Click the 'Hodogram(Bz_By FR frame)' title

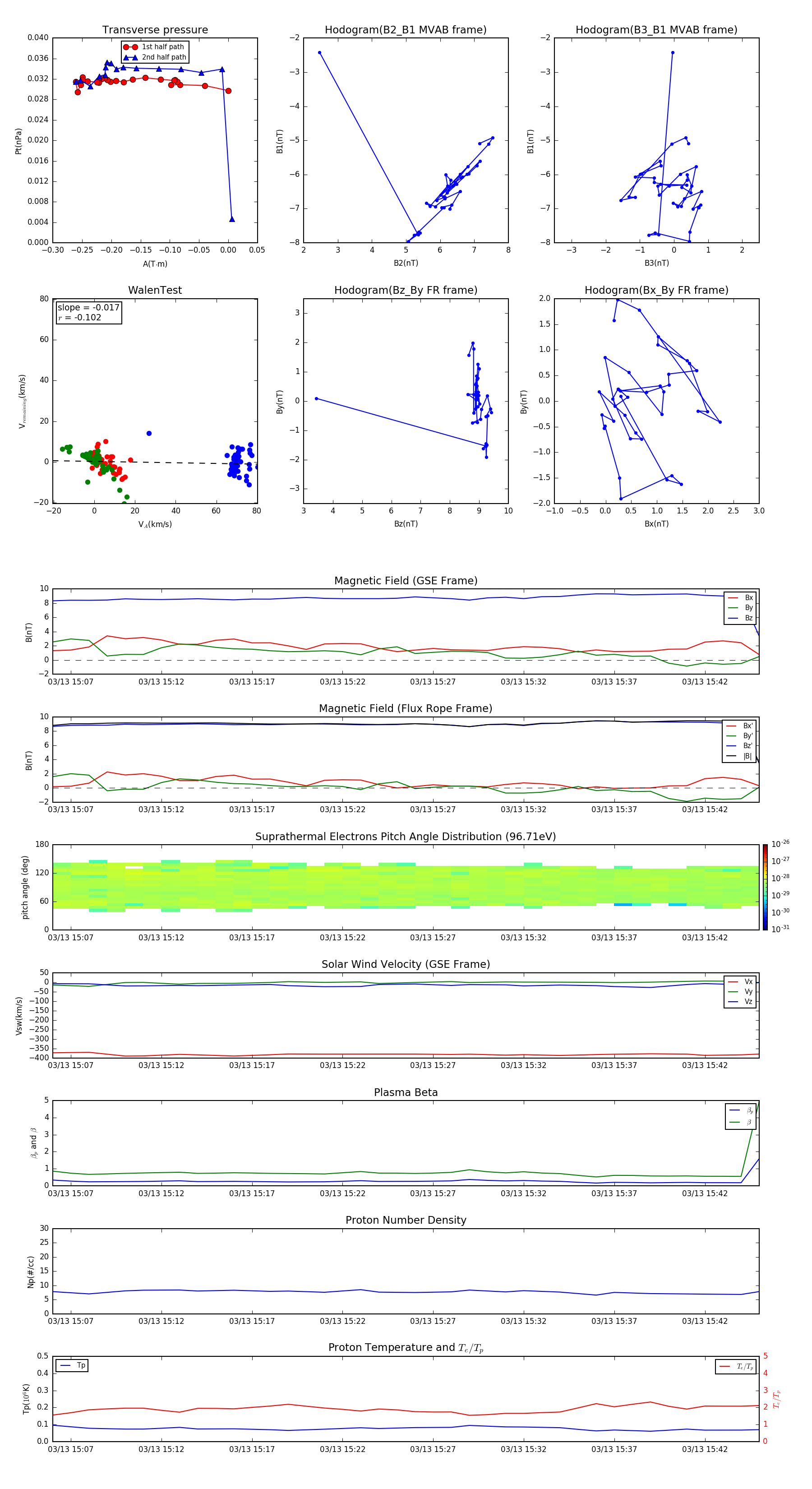[x=406, y=290]
